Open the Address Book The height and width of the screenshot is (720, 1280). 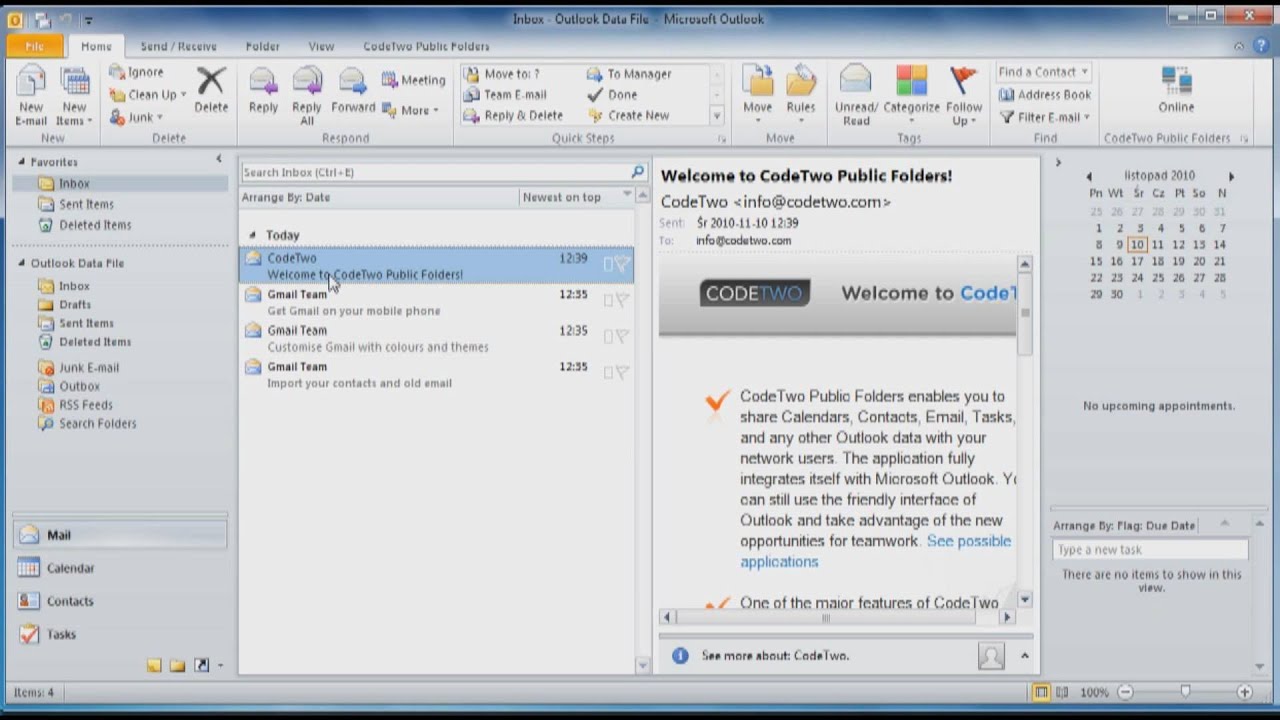pos(1045,95)
